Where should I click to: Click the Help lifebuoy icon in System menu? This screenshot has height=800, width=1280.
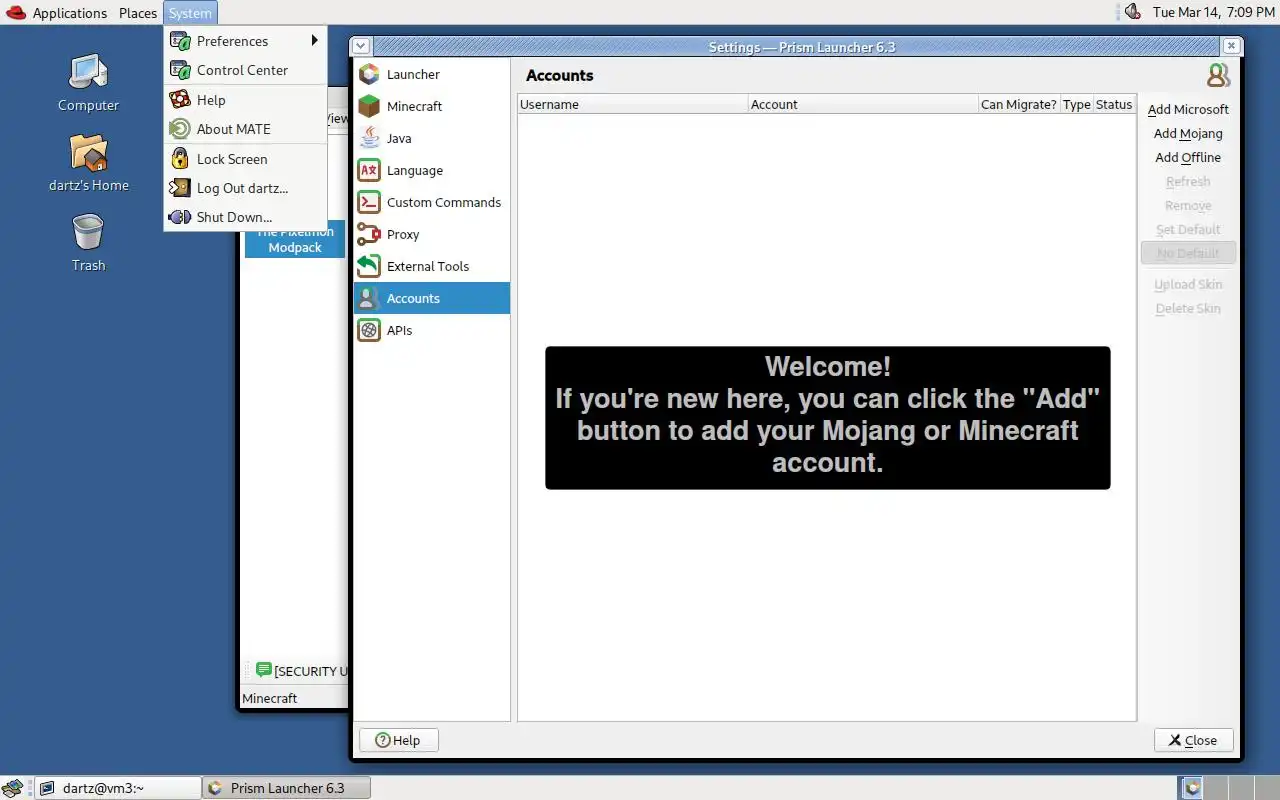(x=180, y=100)
